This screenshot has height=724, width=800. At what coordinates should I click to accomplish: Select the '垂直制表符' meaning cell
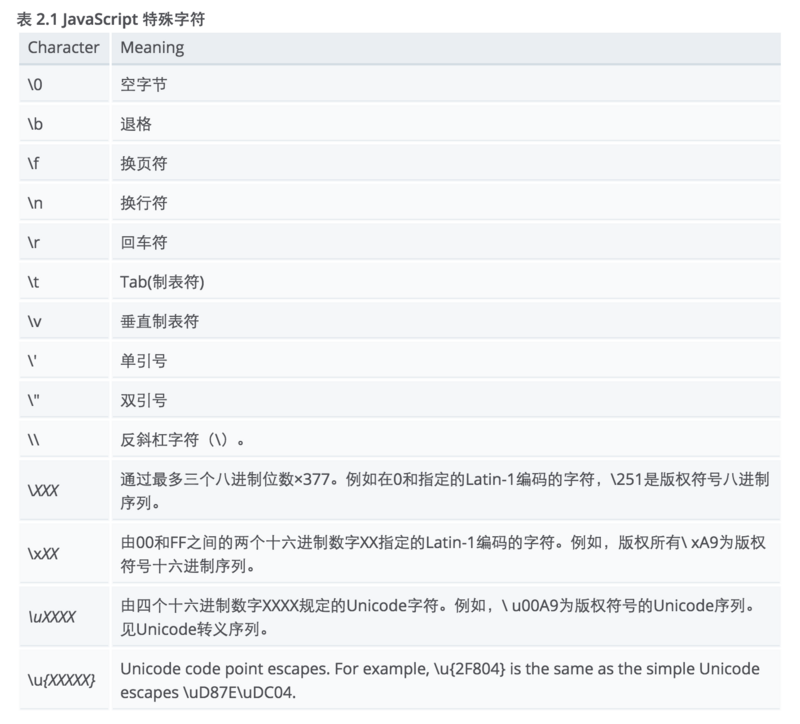coord(446,321)
